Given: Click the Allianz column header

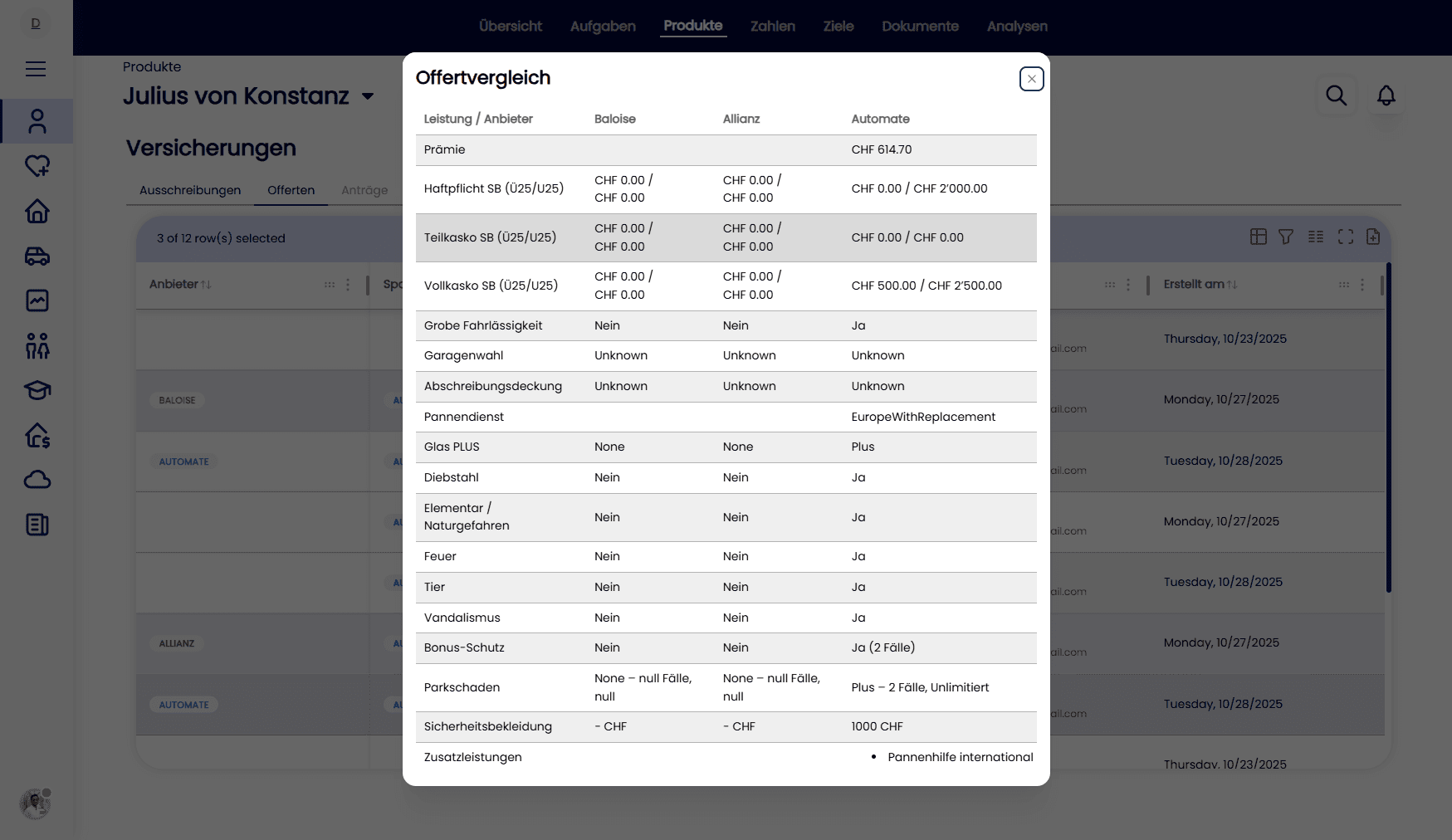Looking at the screenshot, I should click(x=741, y=119).
